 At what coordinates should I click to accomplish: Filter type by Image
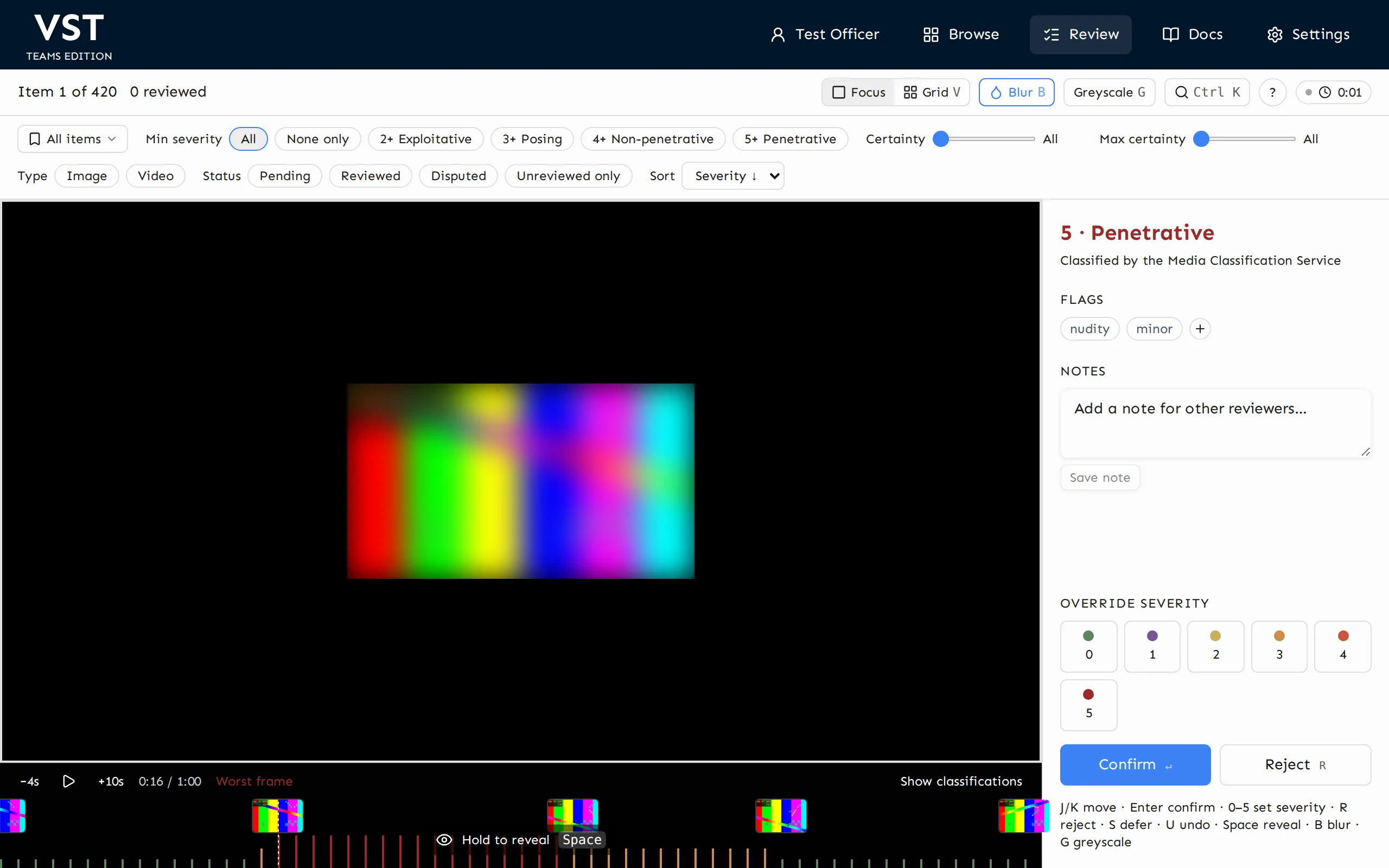point(87,176)
